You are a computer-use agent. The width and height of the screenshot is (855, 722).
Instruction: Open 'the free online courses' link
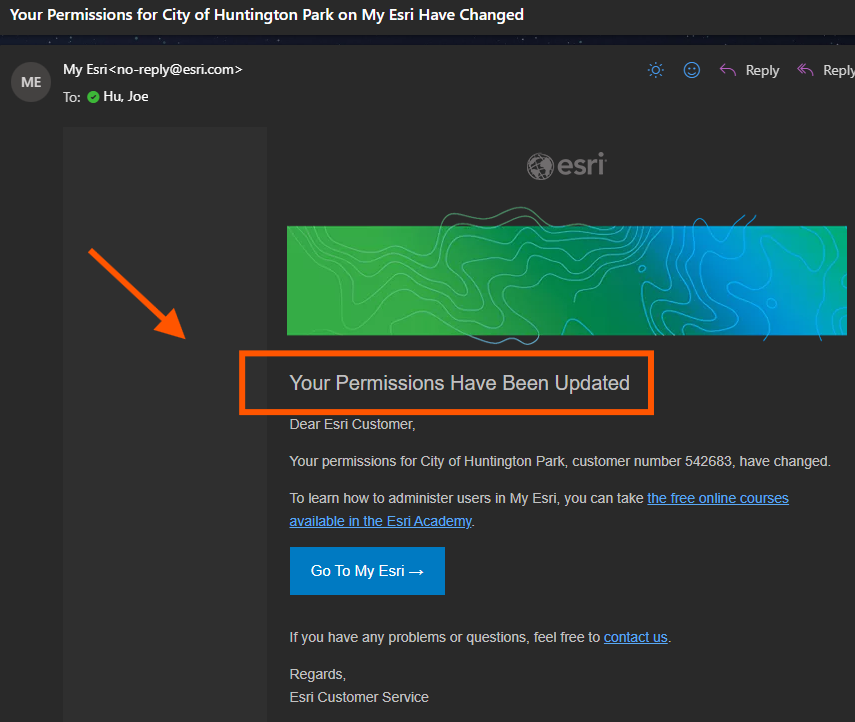point(718,498)
